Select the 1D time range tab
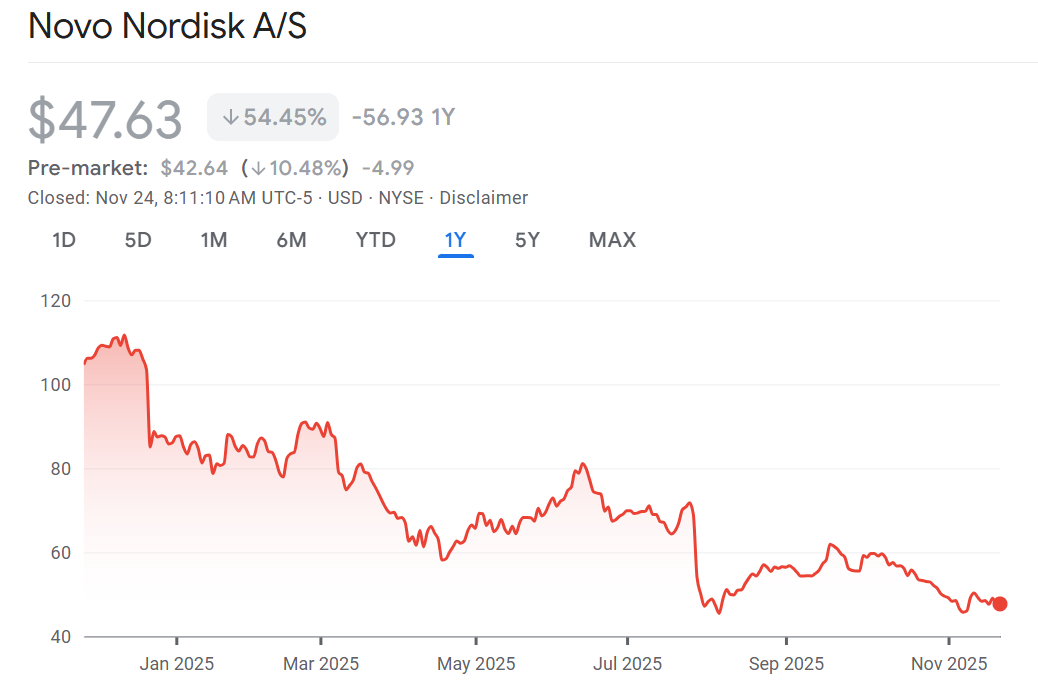The image size is (1038, 685). pyautogui.click(x=64, y=240)
